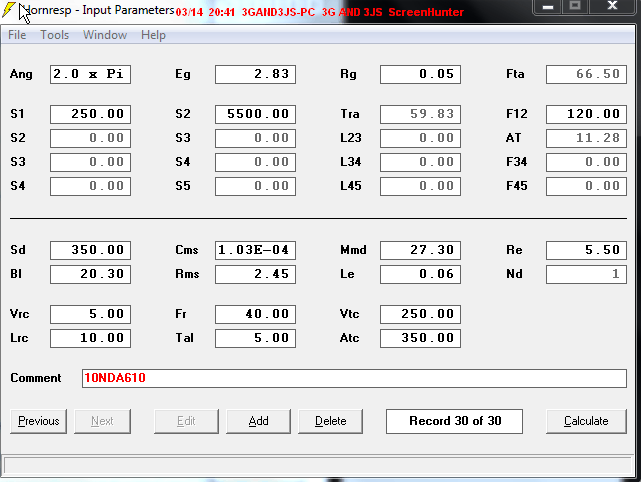The image size is (641, 482).
Task: Select the Vrc field showing 5.00
Action: pos(90,314)
